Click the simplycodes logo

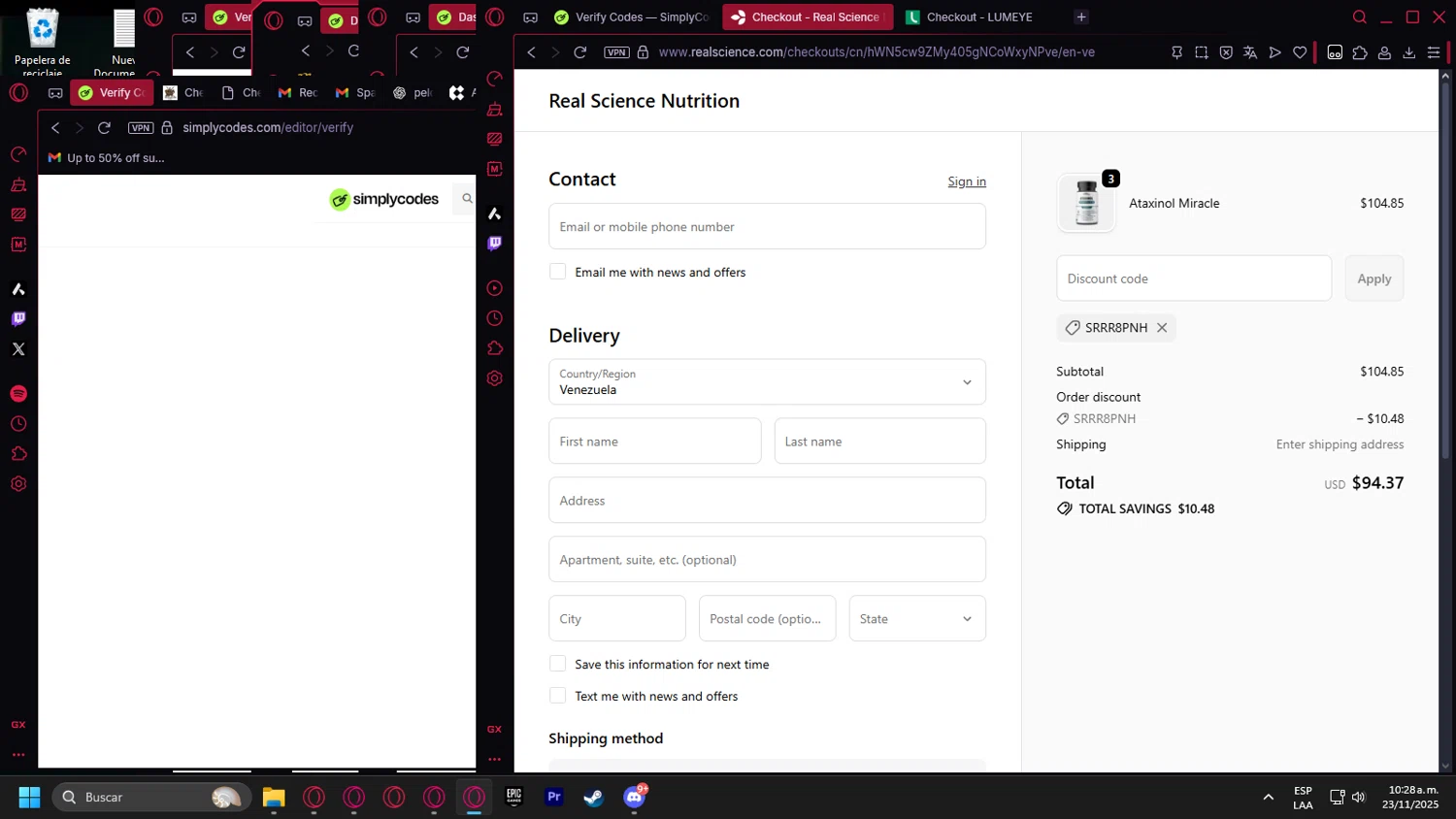tap(384, 199)
